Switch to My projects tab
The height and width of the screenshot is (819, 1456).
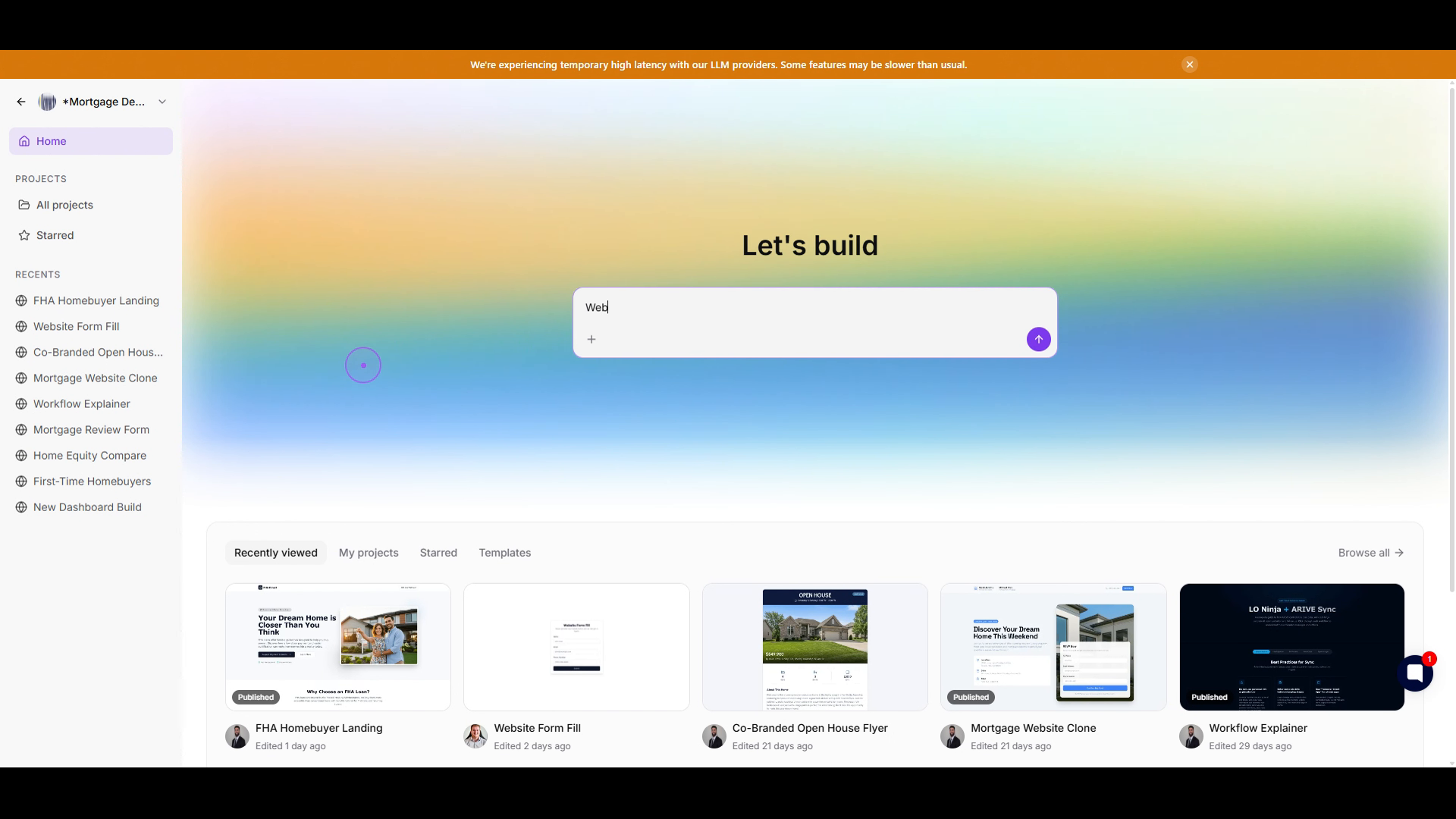369,553
